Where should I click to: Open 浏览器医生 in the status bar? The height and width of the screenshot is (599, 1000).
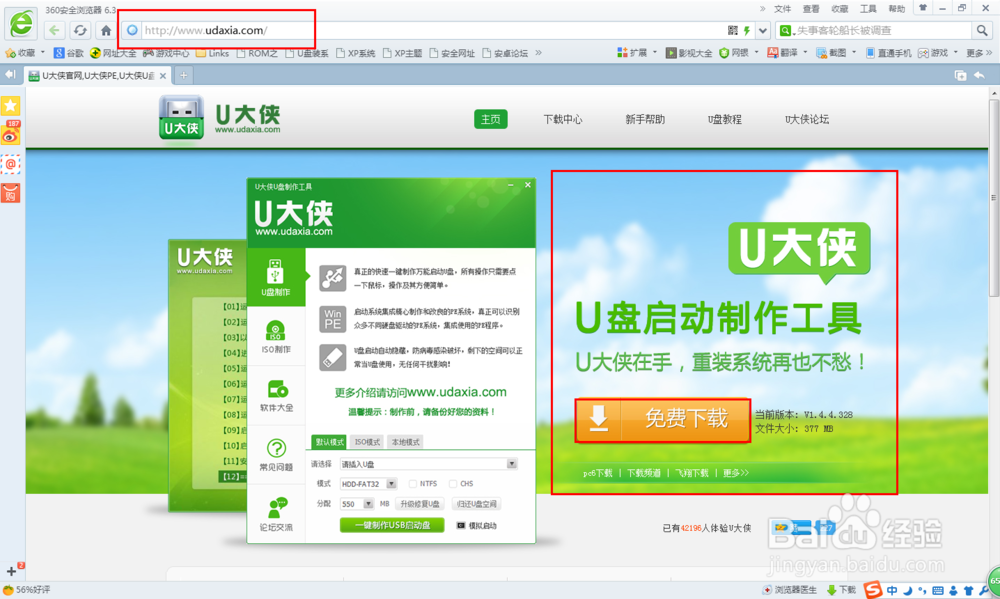tap(790, 590)
